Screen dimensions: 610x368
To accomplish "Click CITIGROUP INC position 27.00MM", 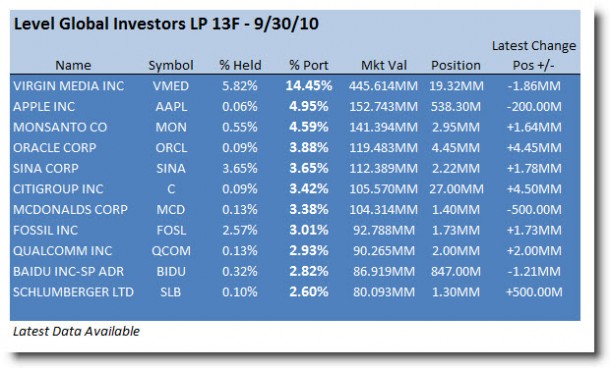I will [456, 189].
